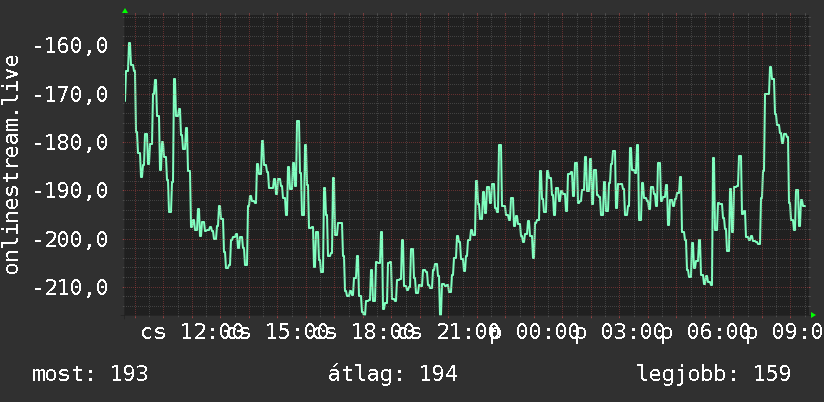Click the green arrow ending the x-axis
The height and width of the screenshot is (402, 824).
pyautogui.click(x=813, y=315)
